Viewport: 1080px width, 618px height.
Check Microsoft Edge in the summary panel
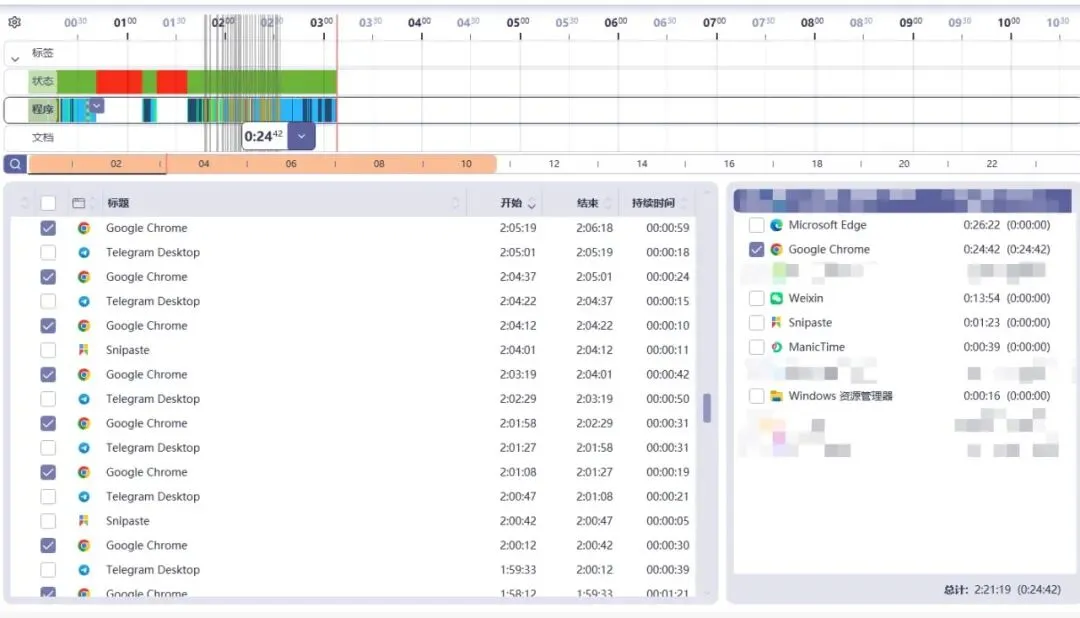[756, 225]
